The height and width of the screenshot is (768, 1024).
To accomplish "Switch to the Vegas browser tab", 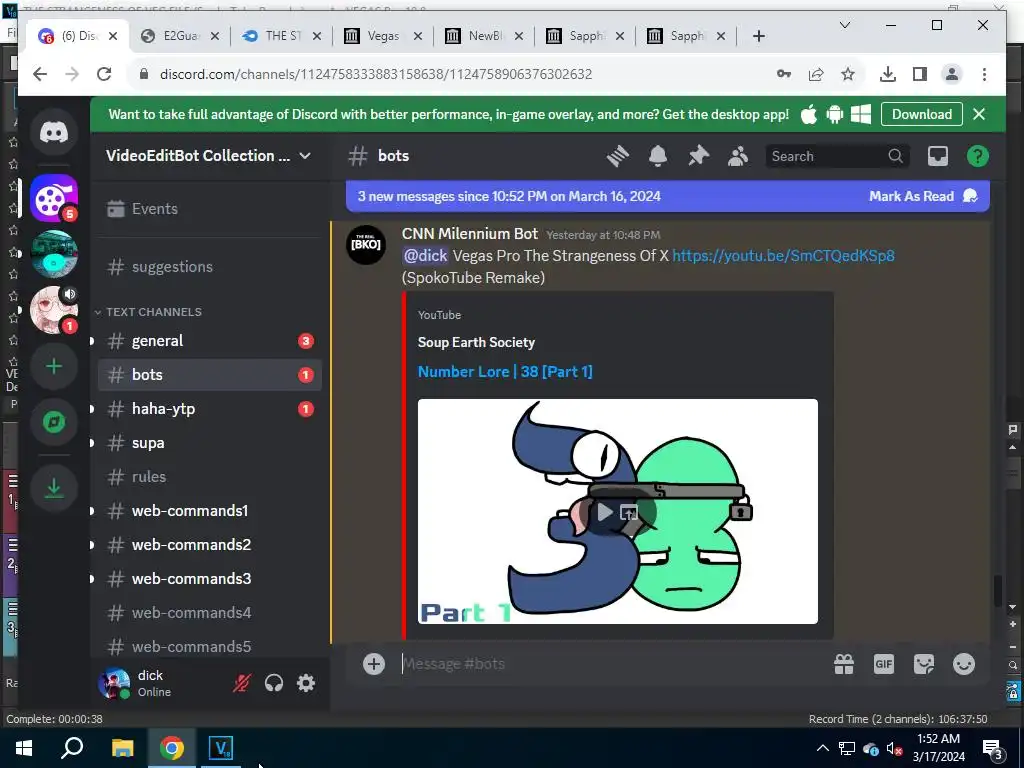I will coord(383,36).
